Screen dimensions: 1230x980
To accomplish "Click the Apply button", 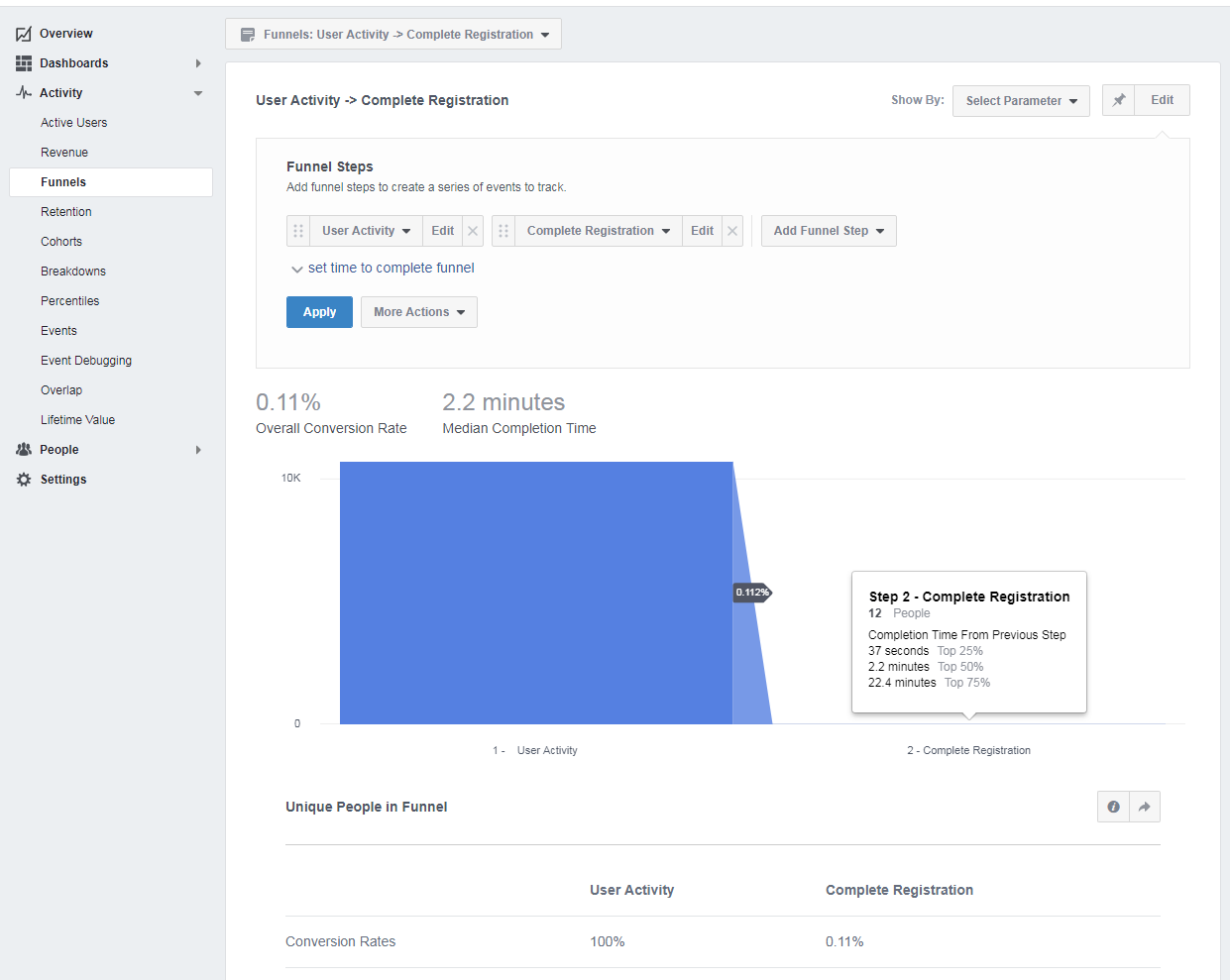I will [319, 311].
